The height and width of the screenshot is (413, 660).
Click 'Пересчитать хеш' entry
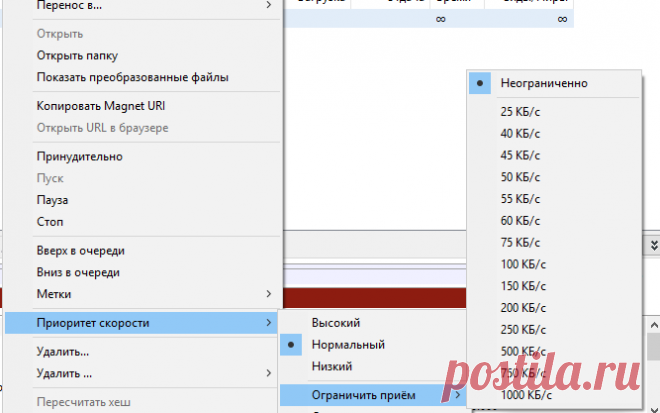coord(141,402)
